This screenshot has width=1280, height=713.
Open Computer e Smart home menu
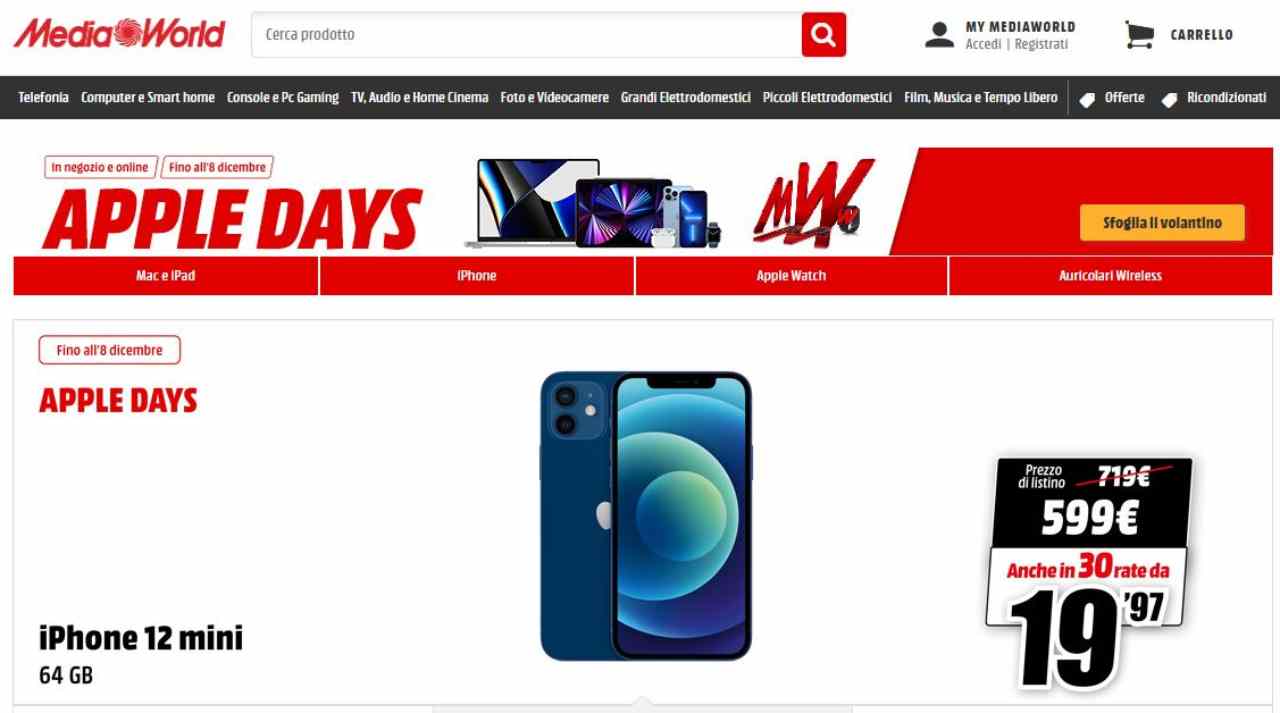pos(148,97)
